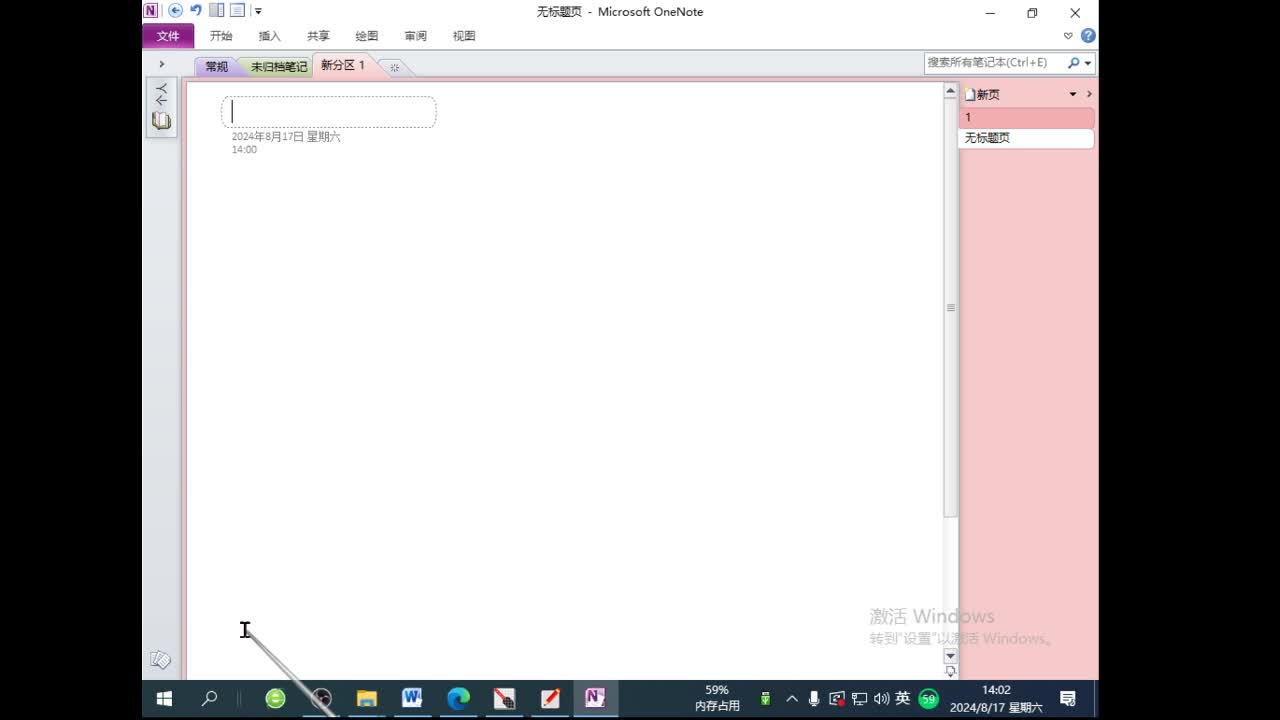
Task: Open Microsoft Edge from the taskbar
Action: tap(458, 699)
